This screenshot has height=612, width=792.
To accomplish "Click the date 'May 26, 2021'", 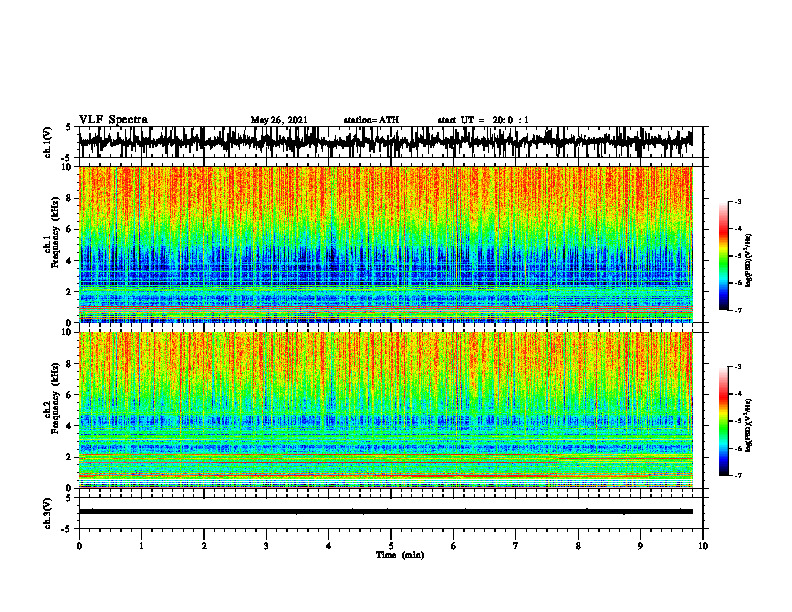I will coord(279,120).
